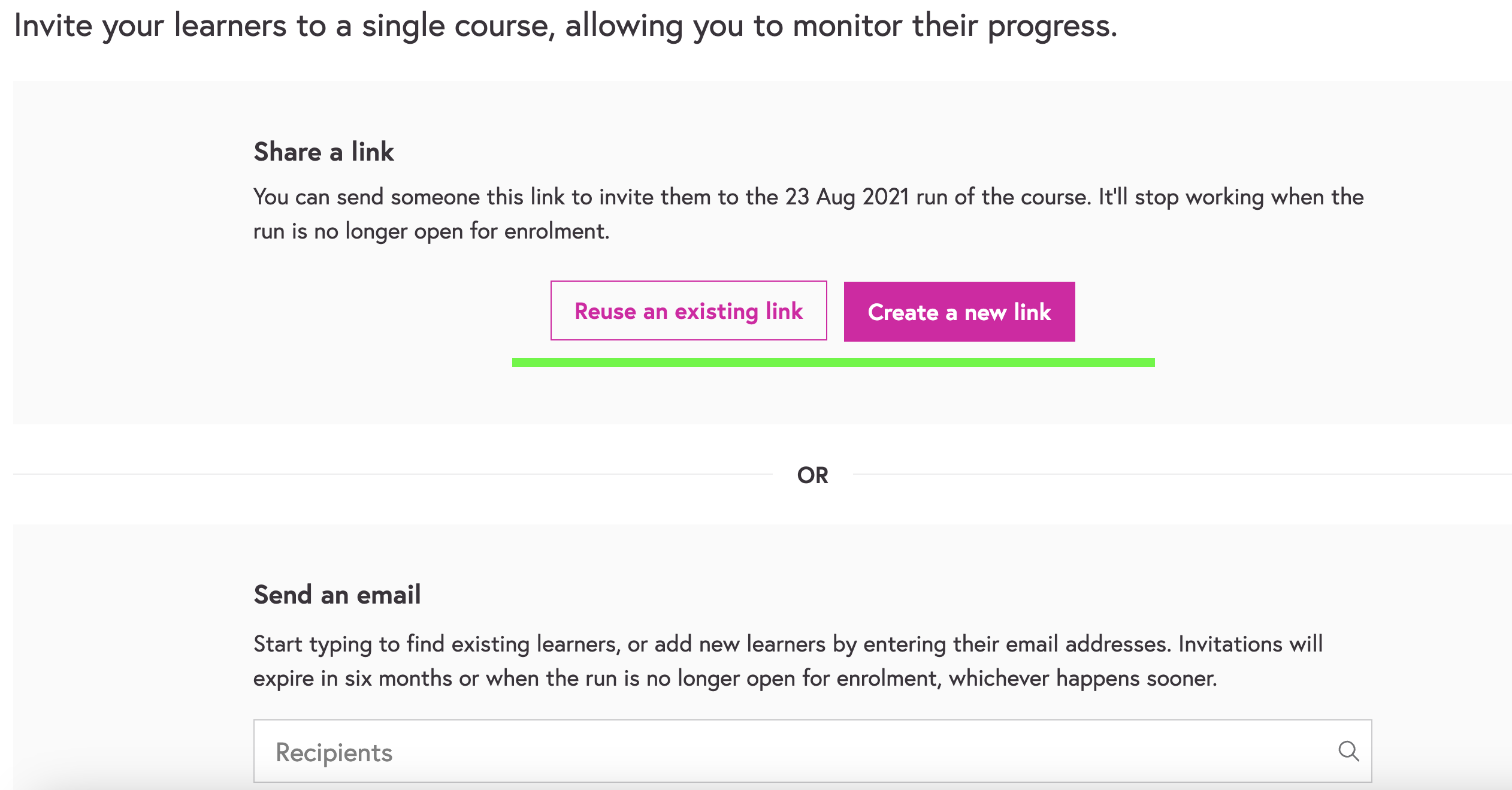Click the Send an email section heading
Image resolution: width=1512 pixels, height=790 pixels.
coord(337,595)
